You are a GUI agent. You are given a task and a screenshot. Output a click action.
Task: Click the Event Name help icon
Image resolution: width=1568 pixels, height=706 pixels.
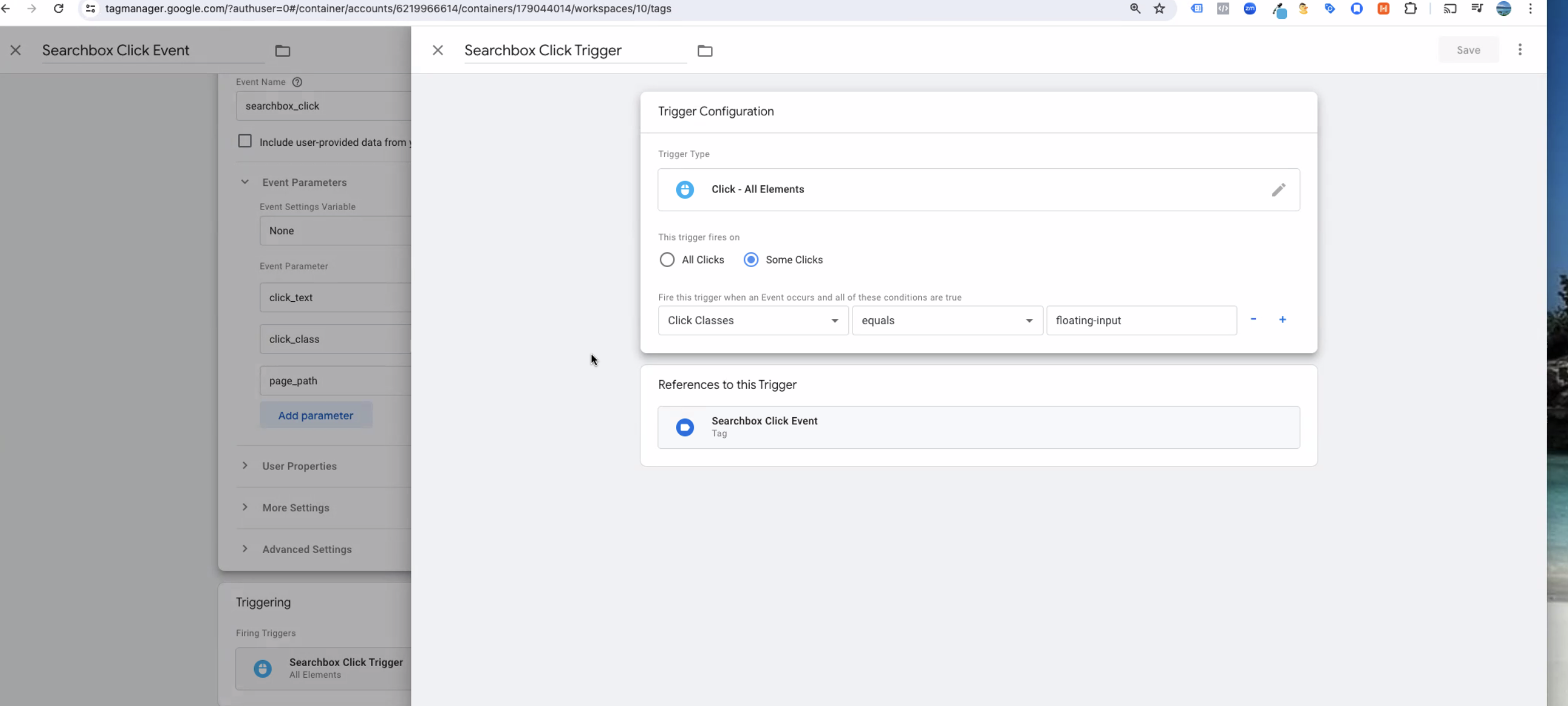(x=297, y=82)
